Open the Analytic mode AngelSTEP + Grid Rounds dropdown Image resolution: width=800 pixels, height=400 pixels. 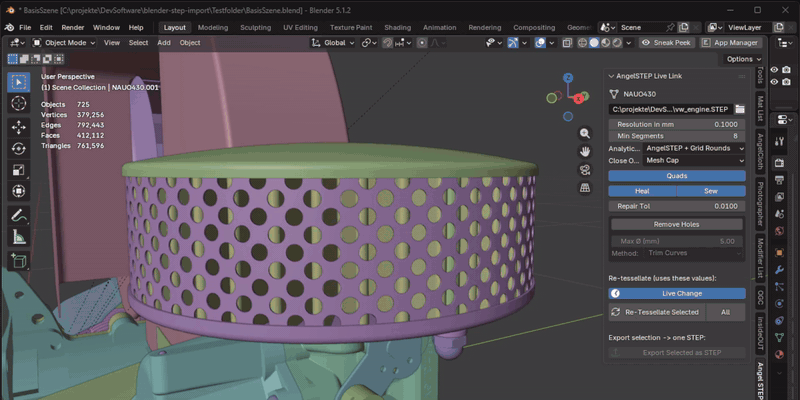pos(693,148)
